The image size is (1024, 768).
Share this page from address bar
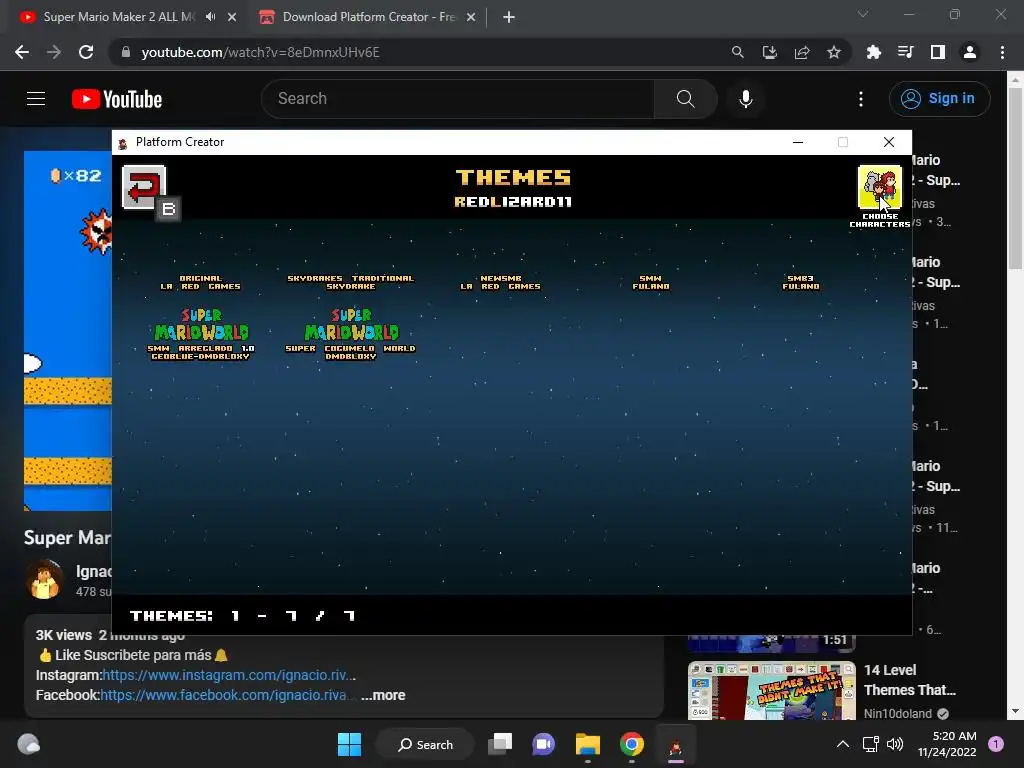802,52
